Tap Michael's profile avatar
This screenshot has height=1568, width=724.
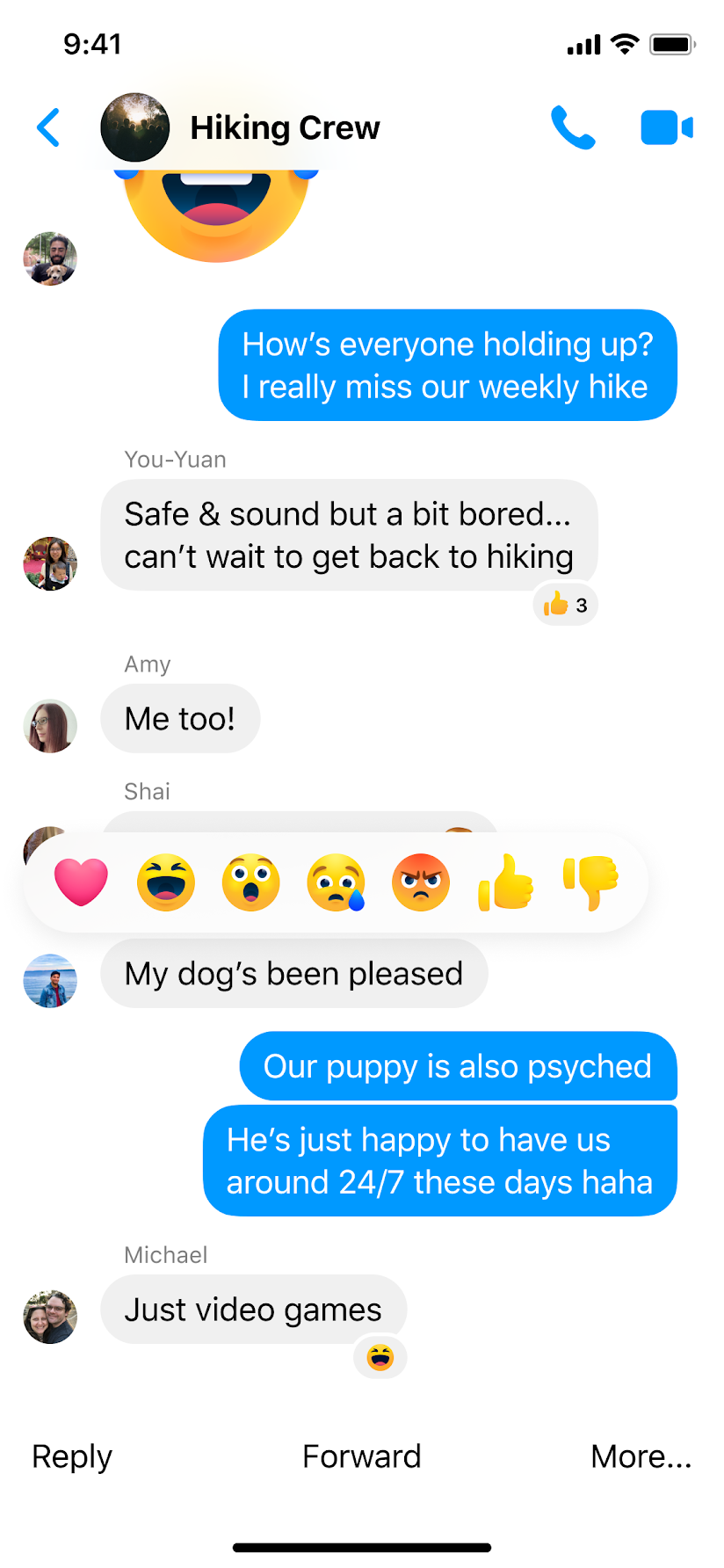(50, 1317)
